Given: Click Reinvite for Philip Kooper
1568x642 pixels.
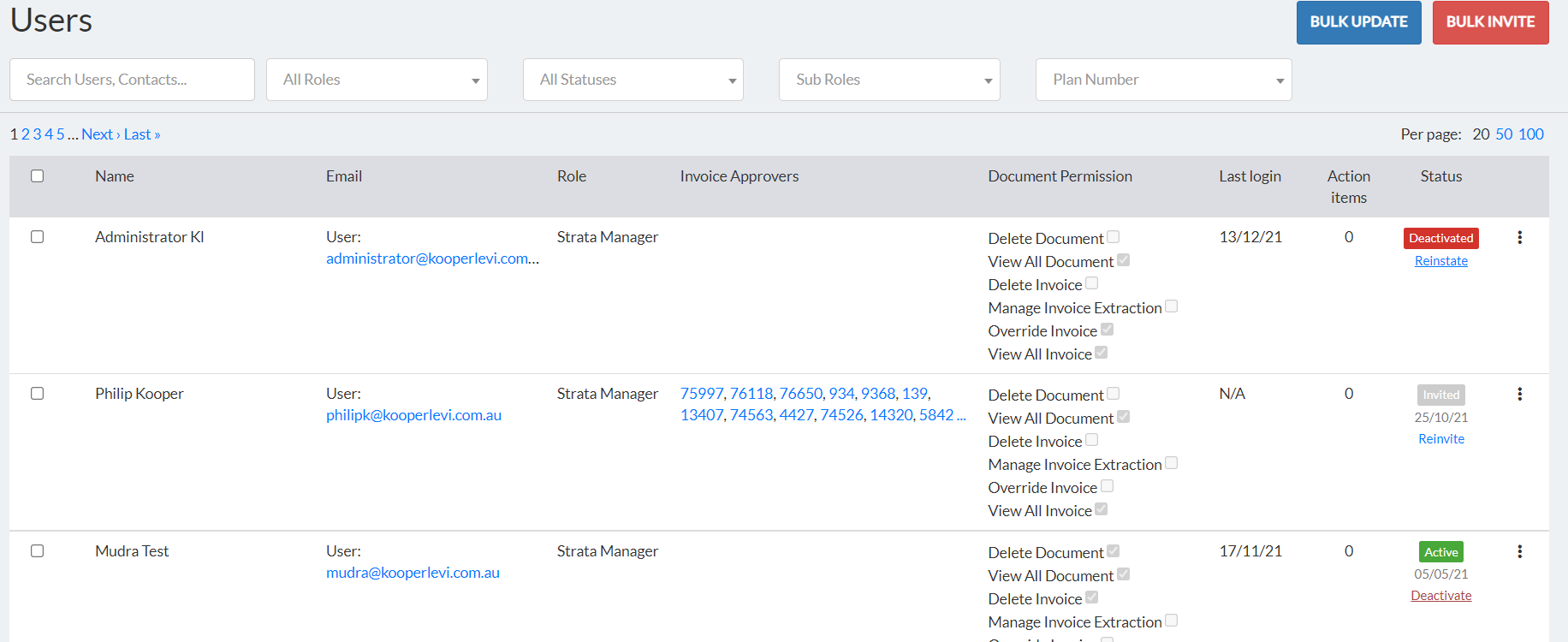Looking at the screenshot, I should click(1440, 439).
